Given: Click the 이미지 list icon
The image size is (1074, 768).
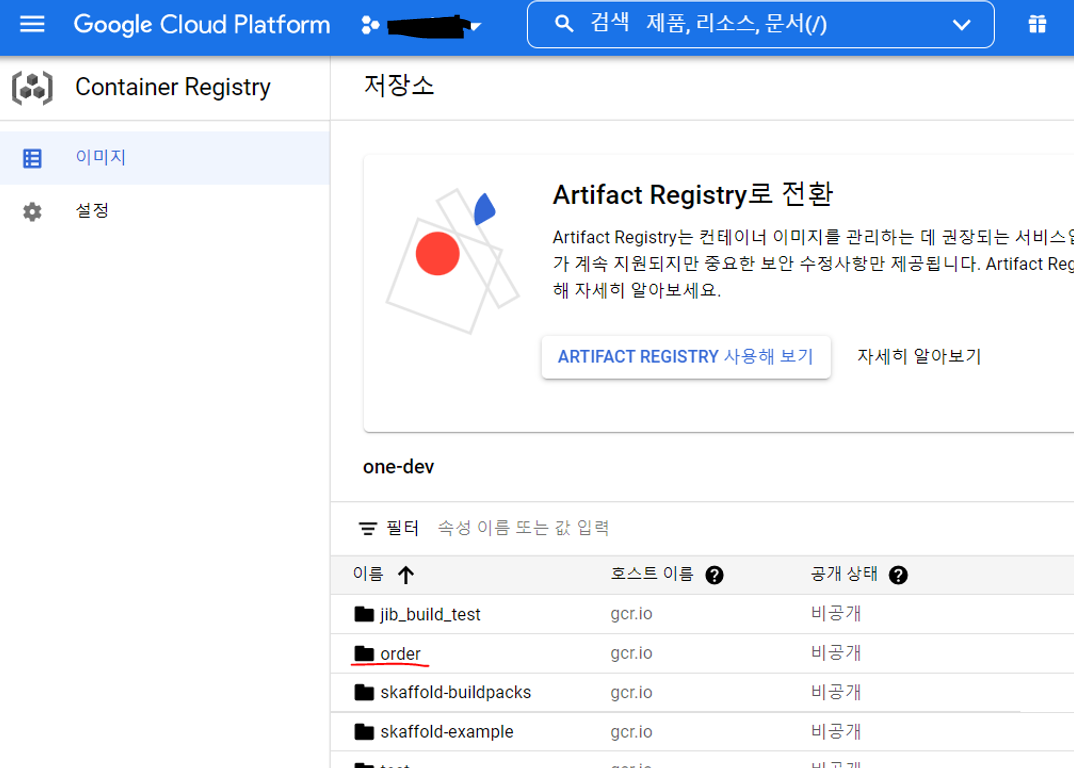Looking at the screenshot, I should click(32, 158).
